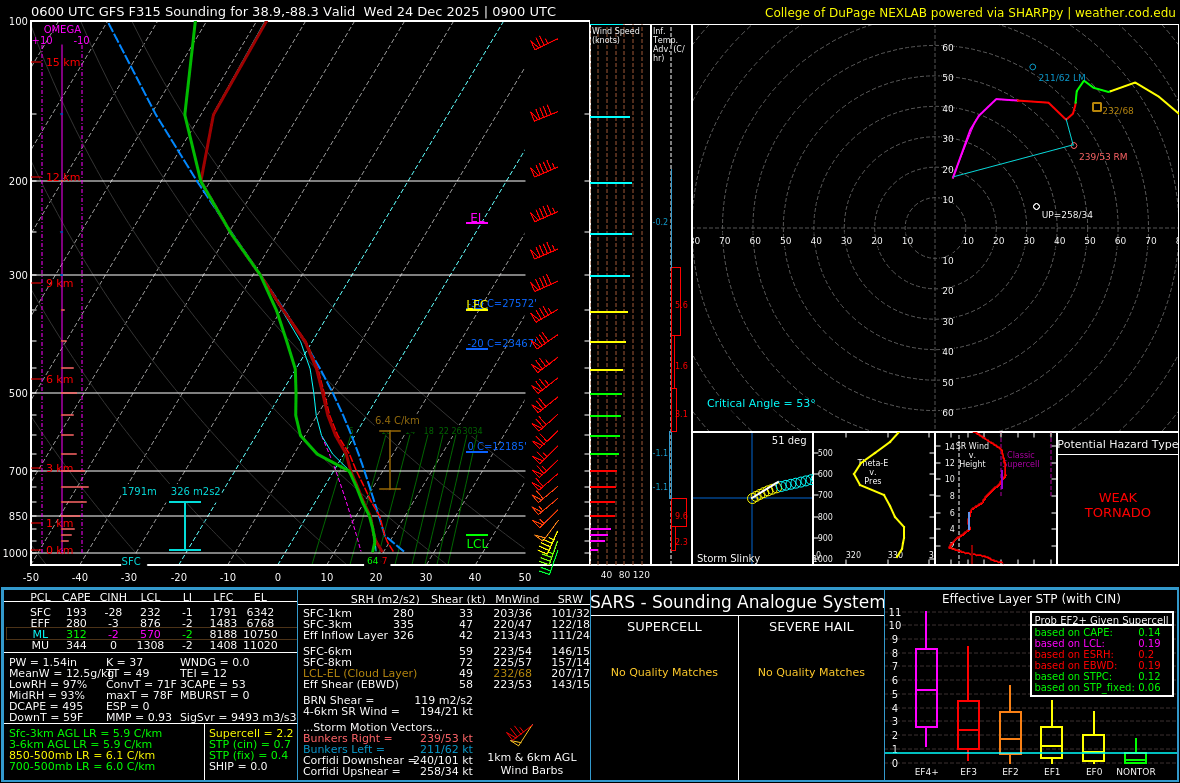The image size is (1180, 783).
Task: Click the orange square 232/68 hodograph marker
Action: click(1096, 107)
